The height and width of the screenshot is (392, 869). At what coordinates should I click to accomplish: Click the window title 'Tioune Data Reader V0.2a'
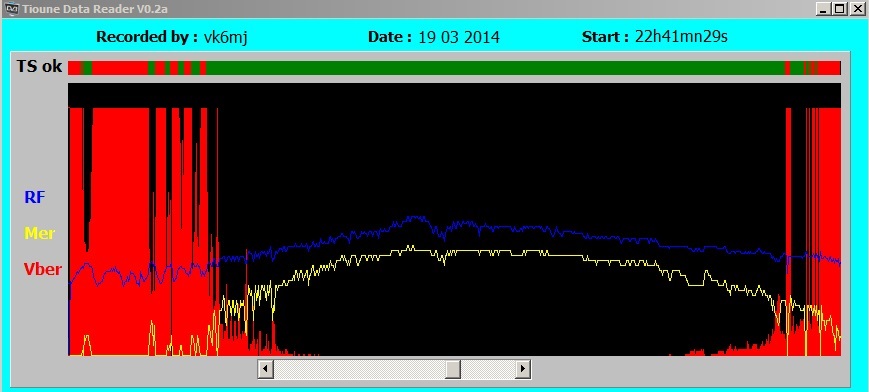pos(95,9)
